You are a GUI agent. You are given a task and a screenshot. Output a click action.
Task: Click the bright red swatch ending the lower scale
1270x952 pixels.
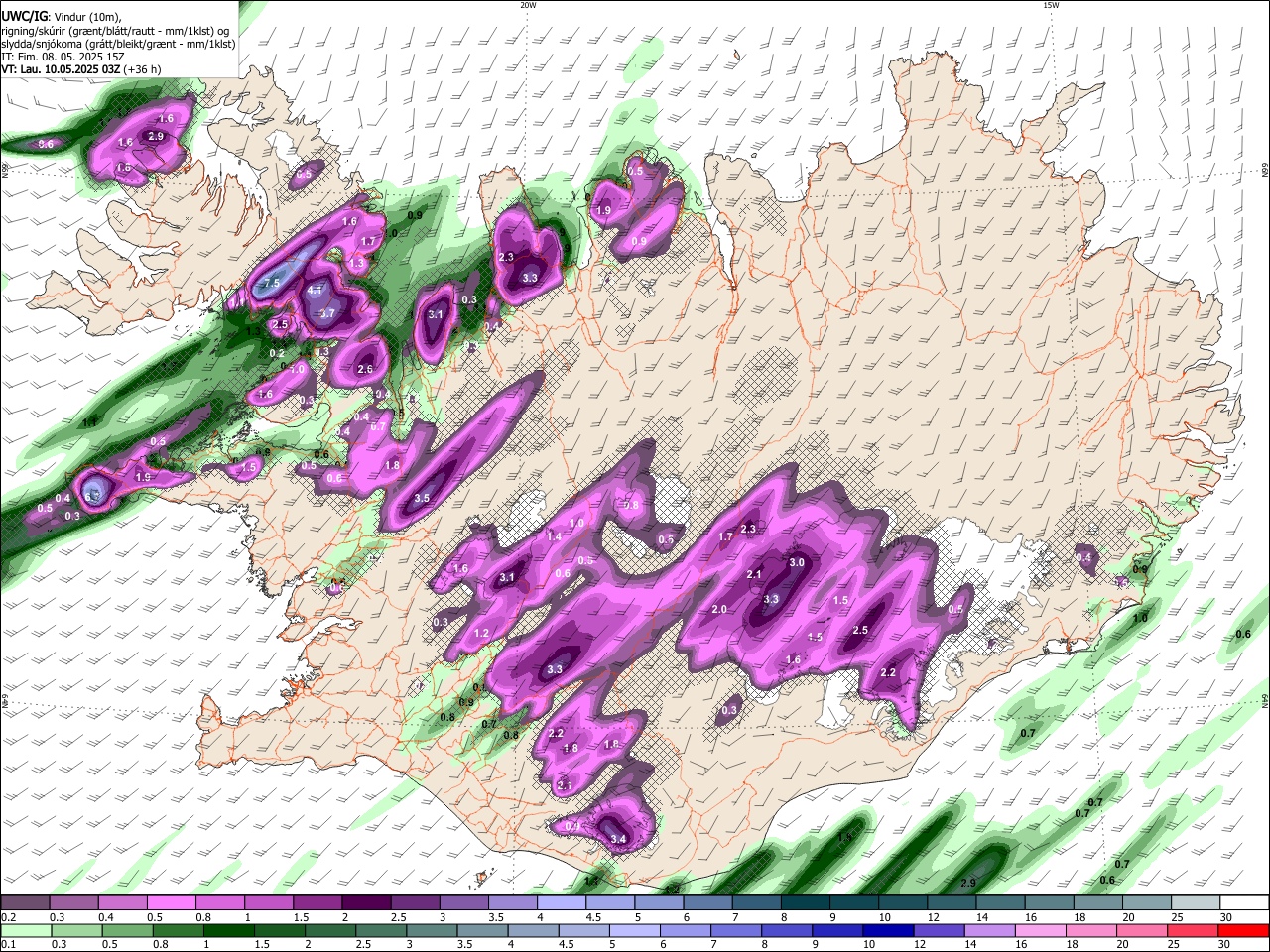click(1243, 931)
